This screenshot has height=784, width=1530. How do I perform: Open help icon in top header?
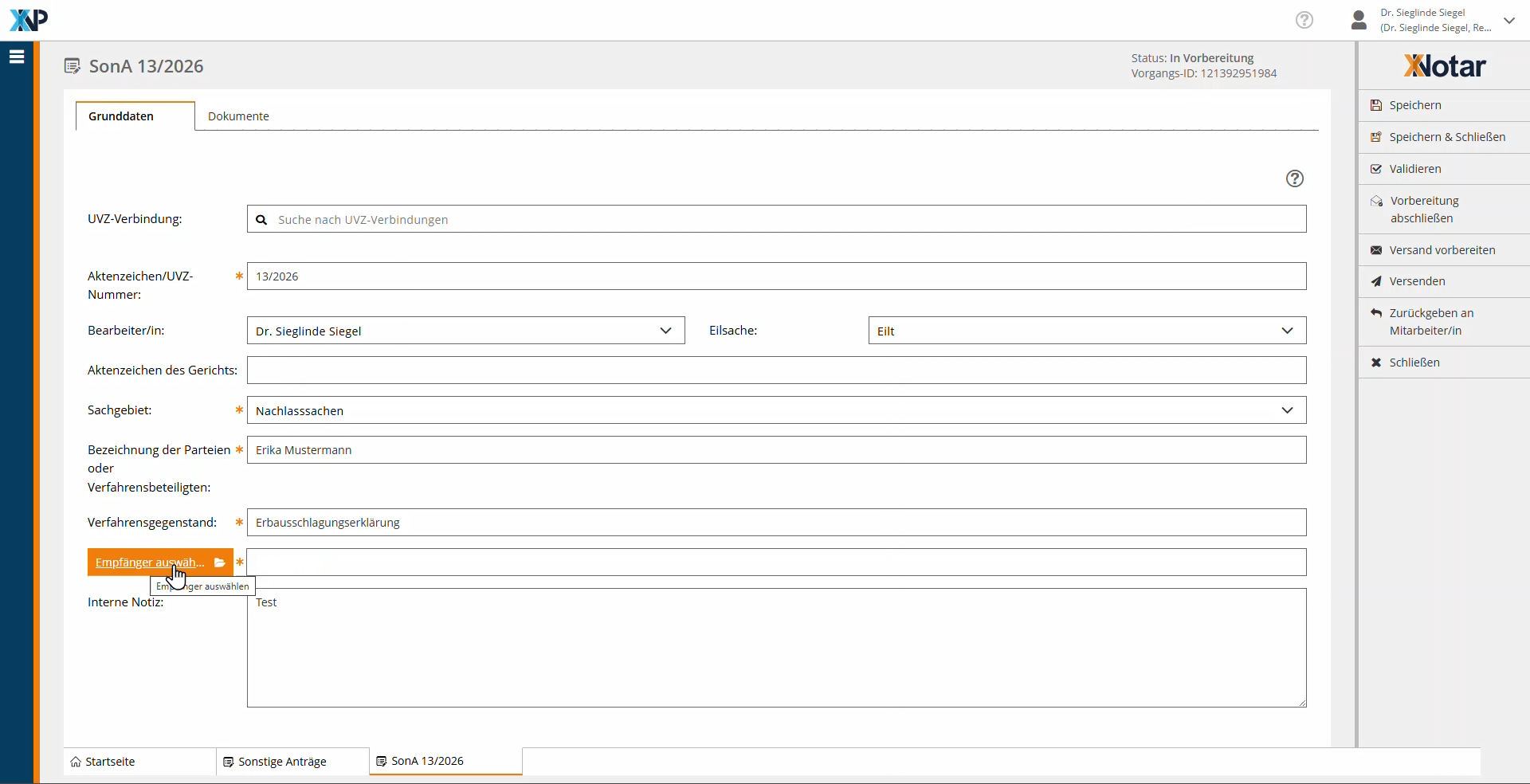(1304, 20)
